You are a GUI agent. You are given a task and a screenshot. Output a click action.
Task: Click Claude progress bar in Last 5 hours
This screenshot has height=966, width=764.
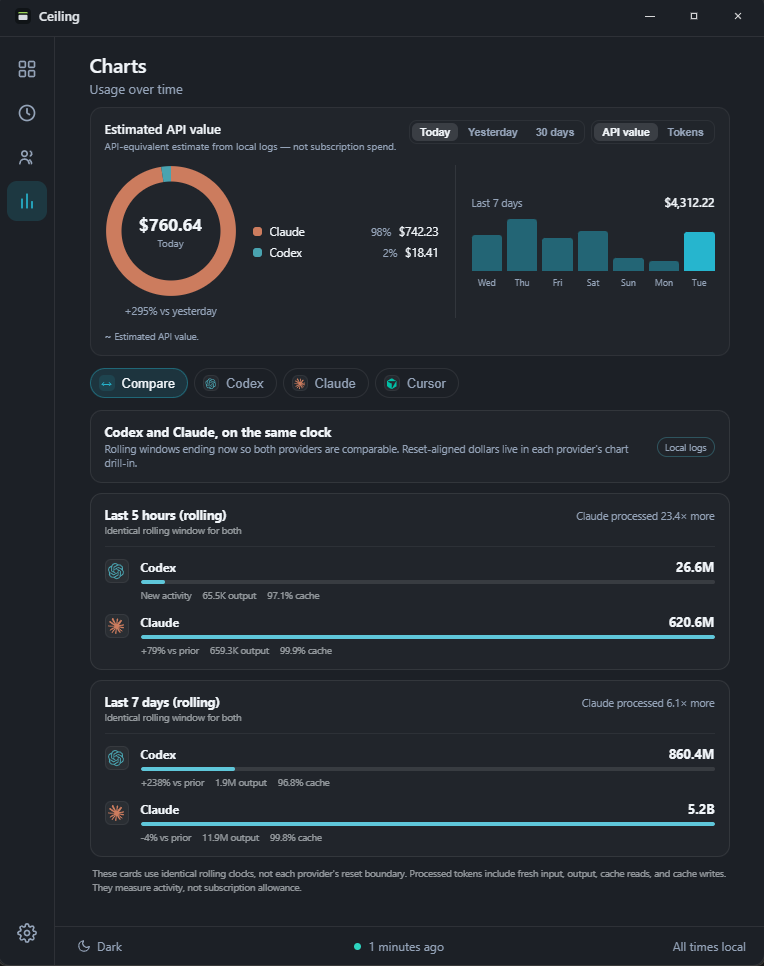coord(428,637)
